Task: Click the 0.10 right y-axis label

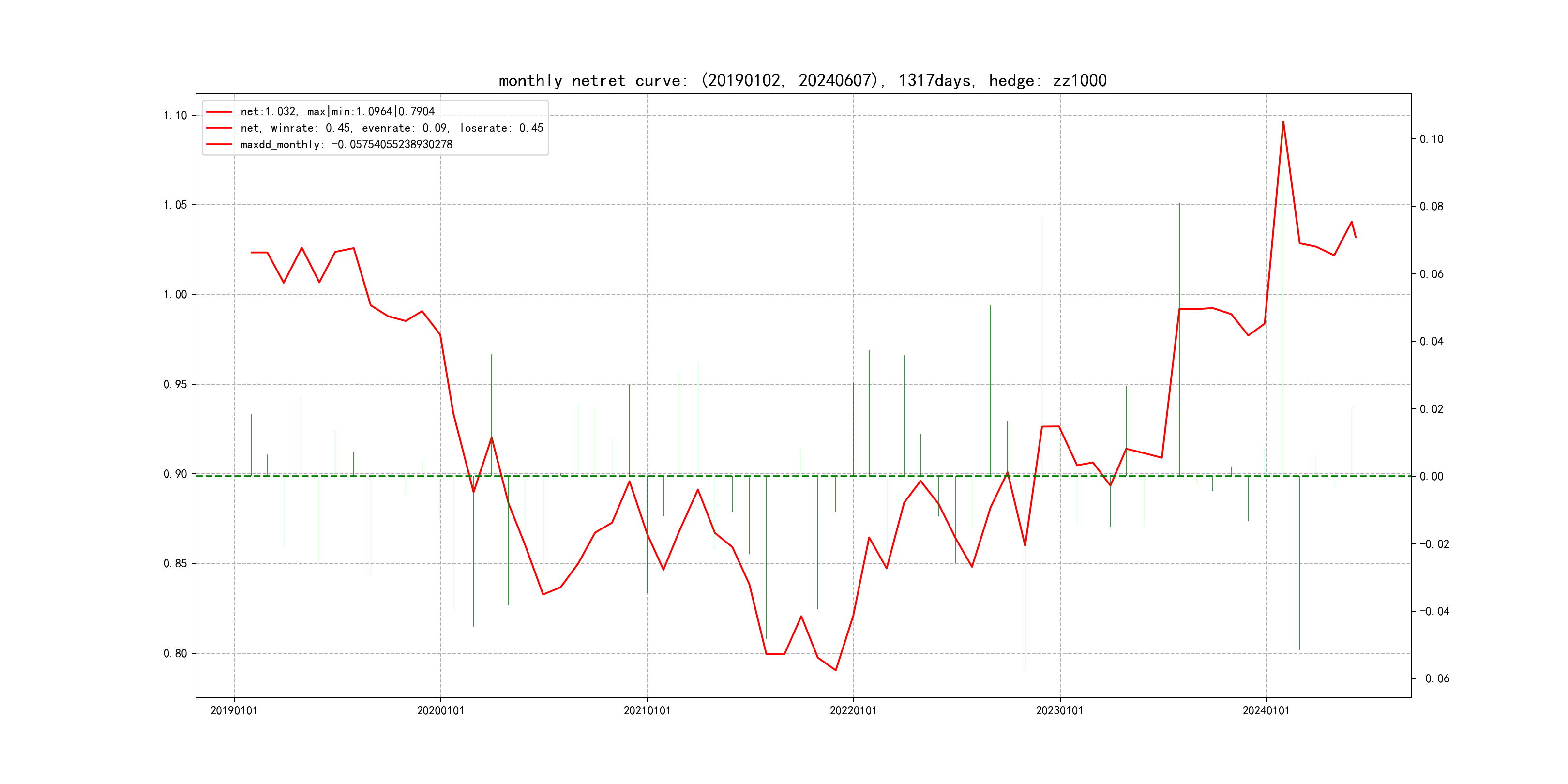Action: (1431, 139)
